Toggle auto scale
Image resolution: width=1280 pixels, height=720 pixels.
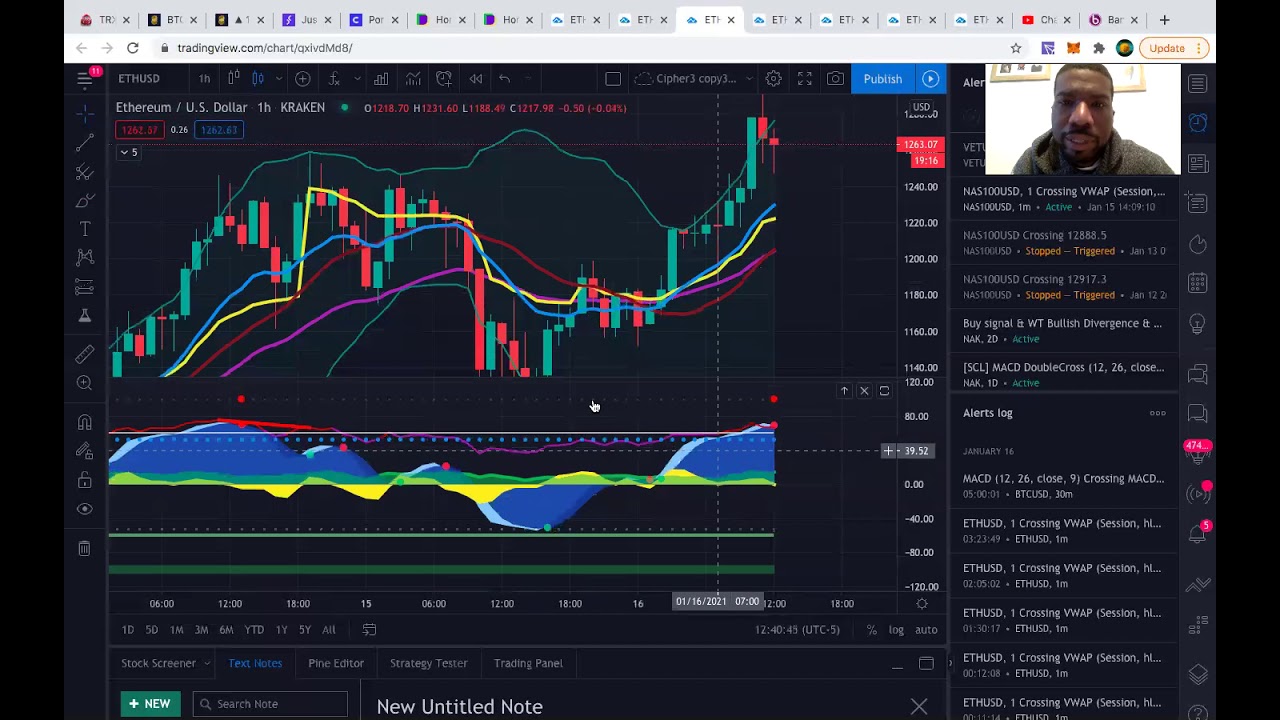coord(926,629)
